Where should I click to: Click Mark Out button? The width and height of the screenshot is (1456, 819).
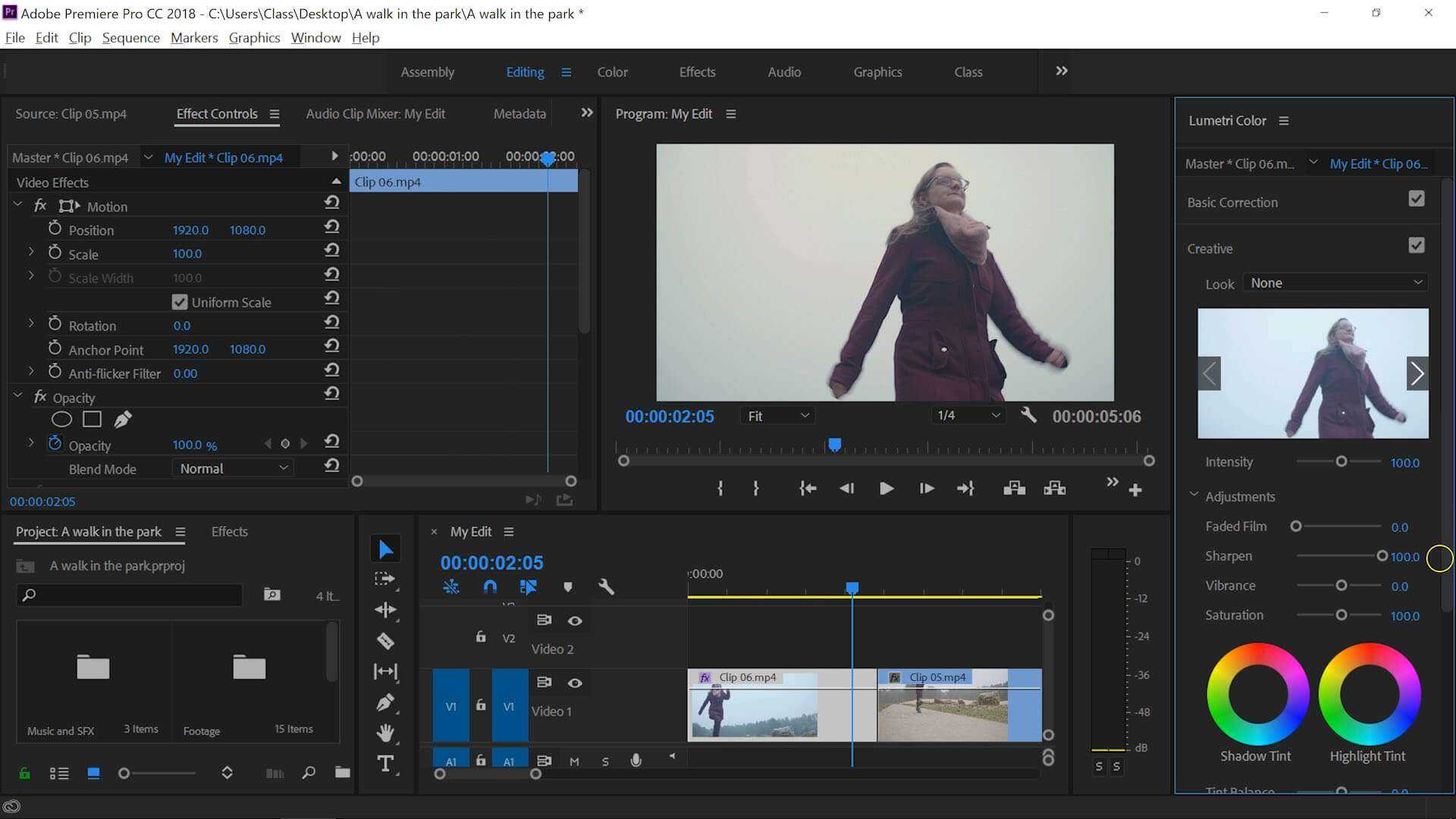(756, 488)
